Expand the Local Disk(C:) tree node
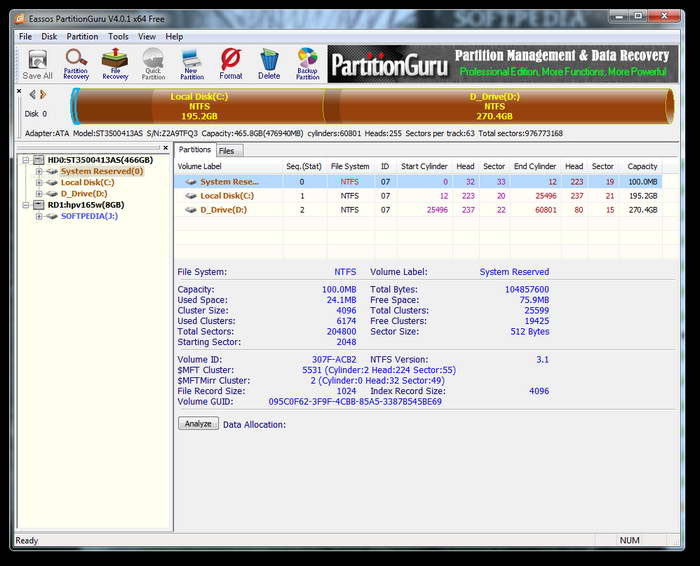 pyautogui.click(x=39, y=183)
